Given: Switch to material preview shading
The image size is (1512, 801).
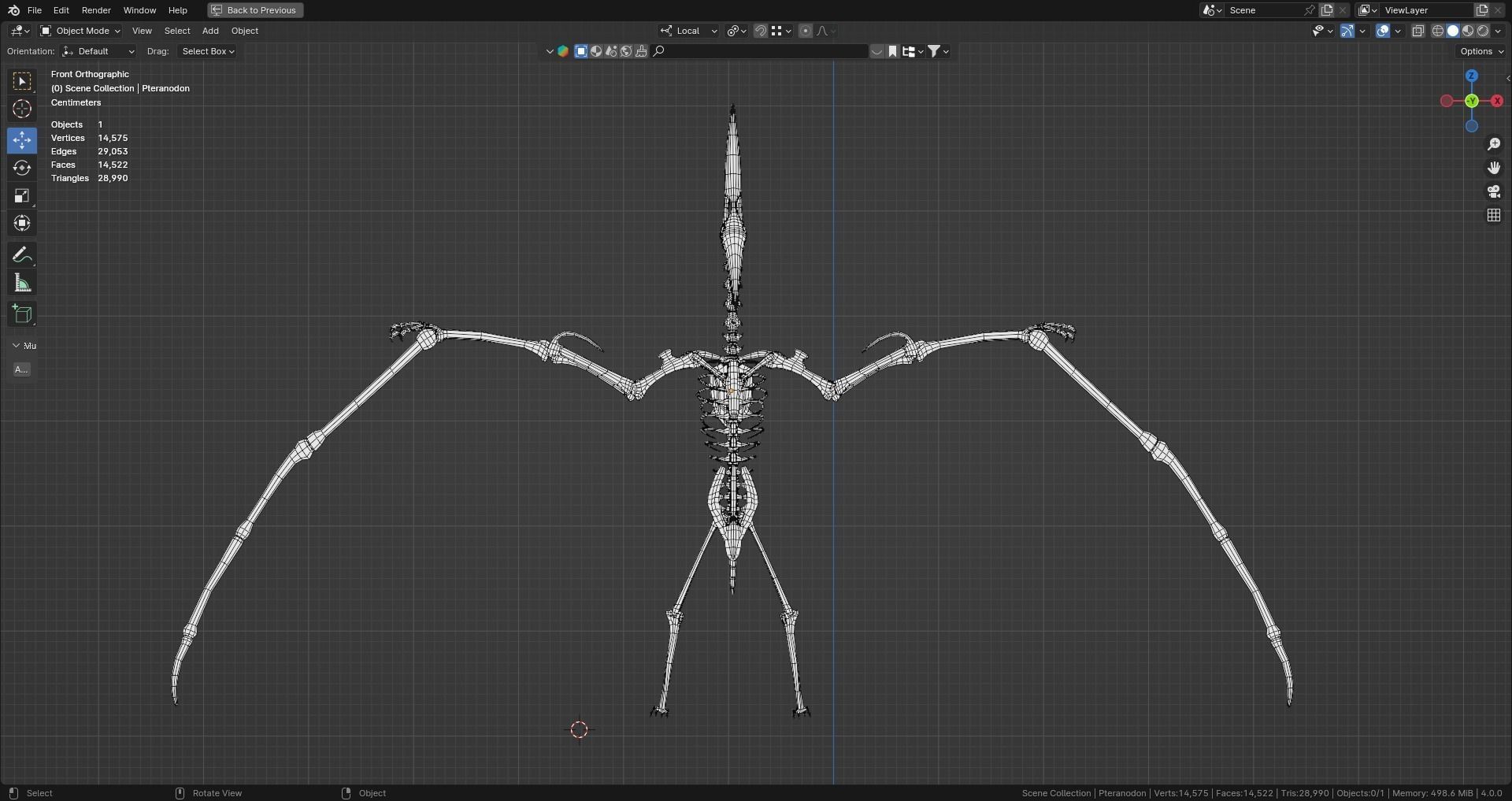Looking at the screenshot, I should (1468, 31).
